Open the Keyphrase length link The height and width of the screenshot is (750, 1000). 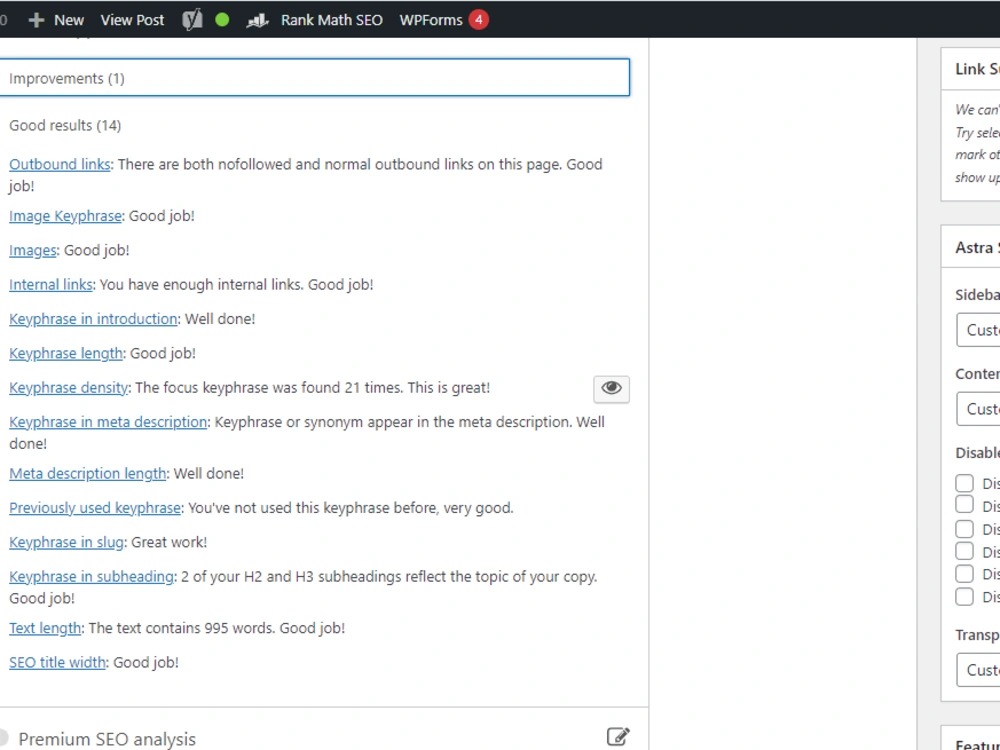click(66, 353)
